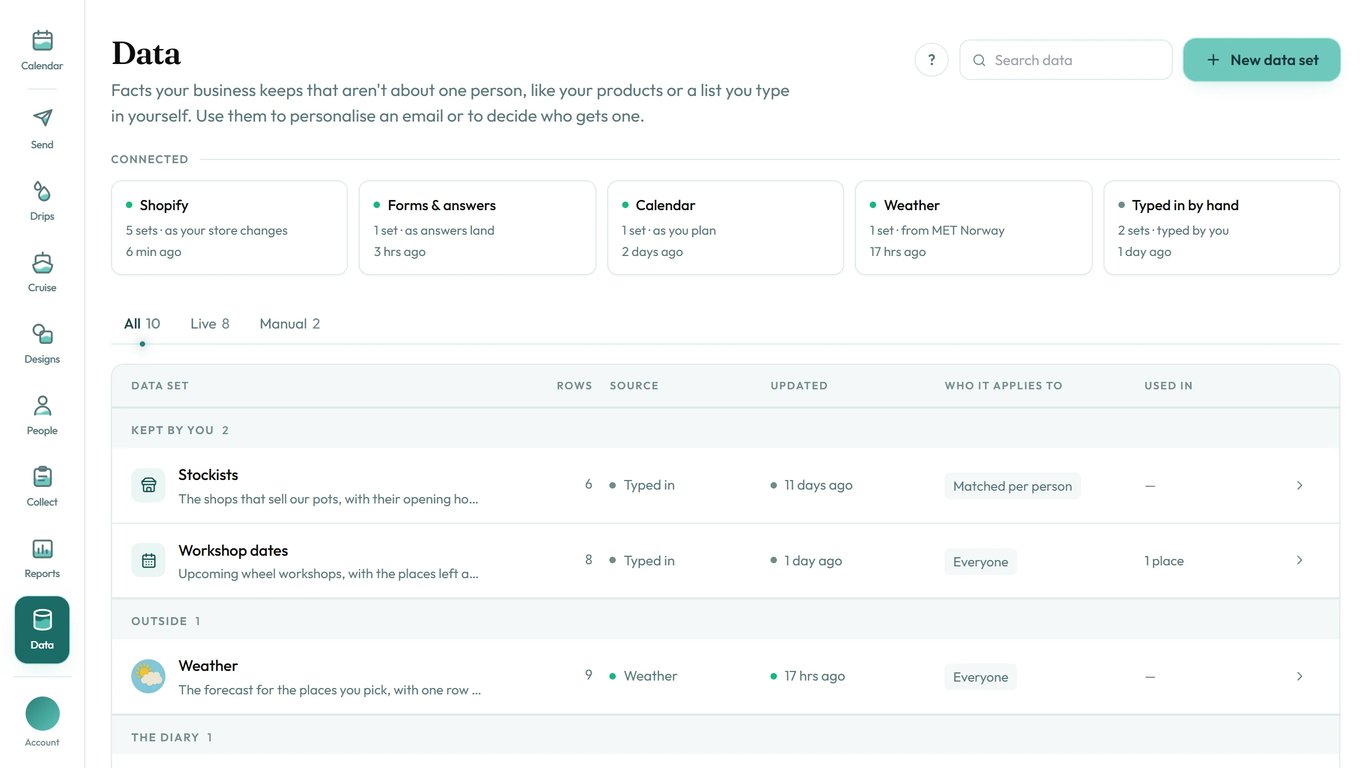Click the Updated column header

click(799, 386)
